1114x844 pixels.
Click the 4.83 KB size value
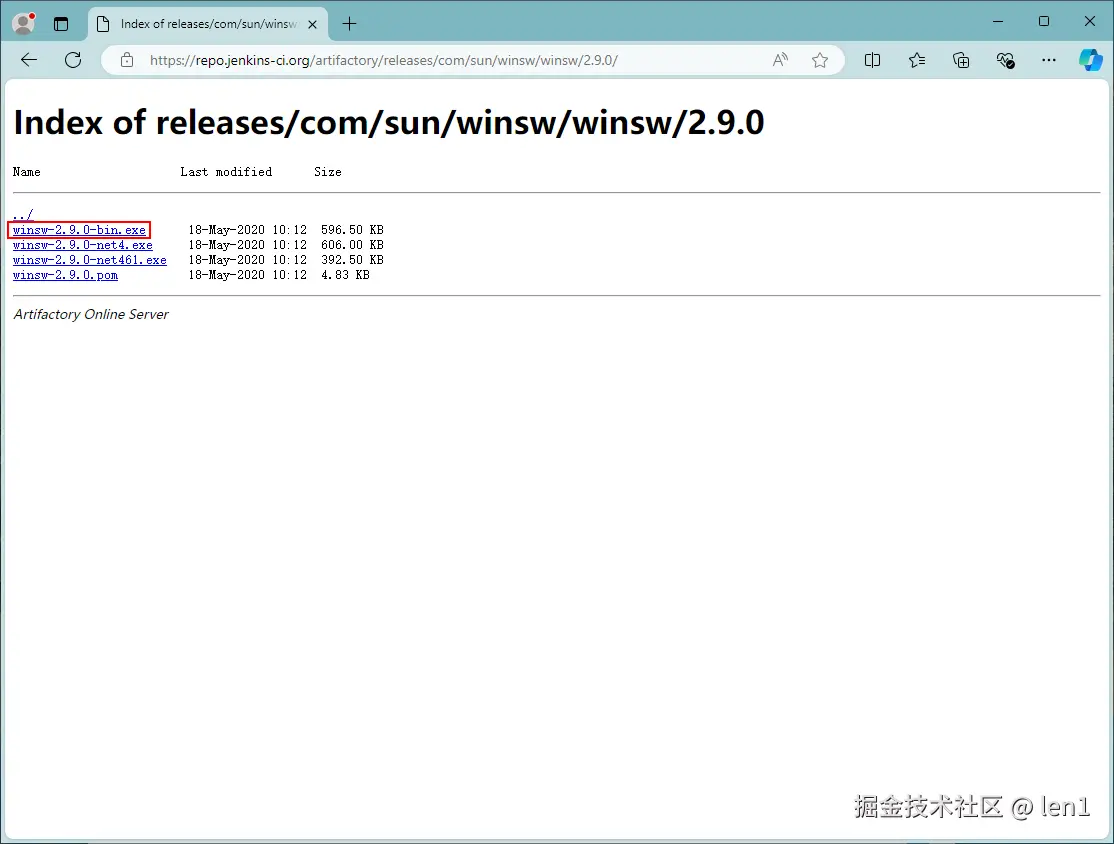click(x=345, y=275)
